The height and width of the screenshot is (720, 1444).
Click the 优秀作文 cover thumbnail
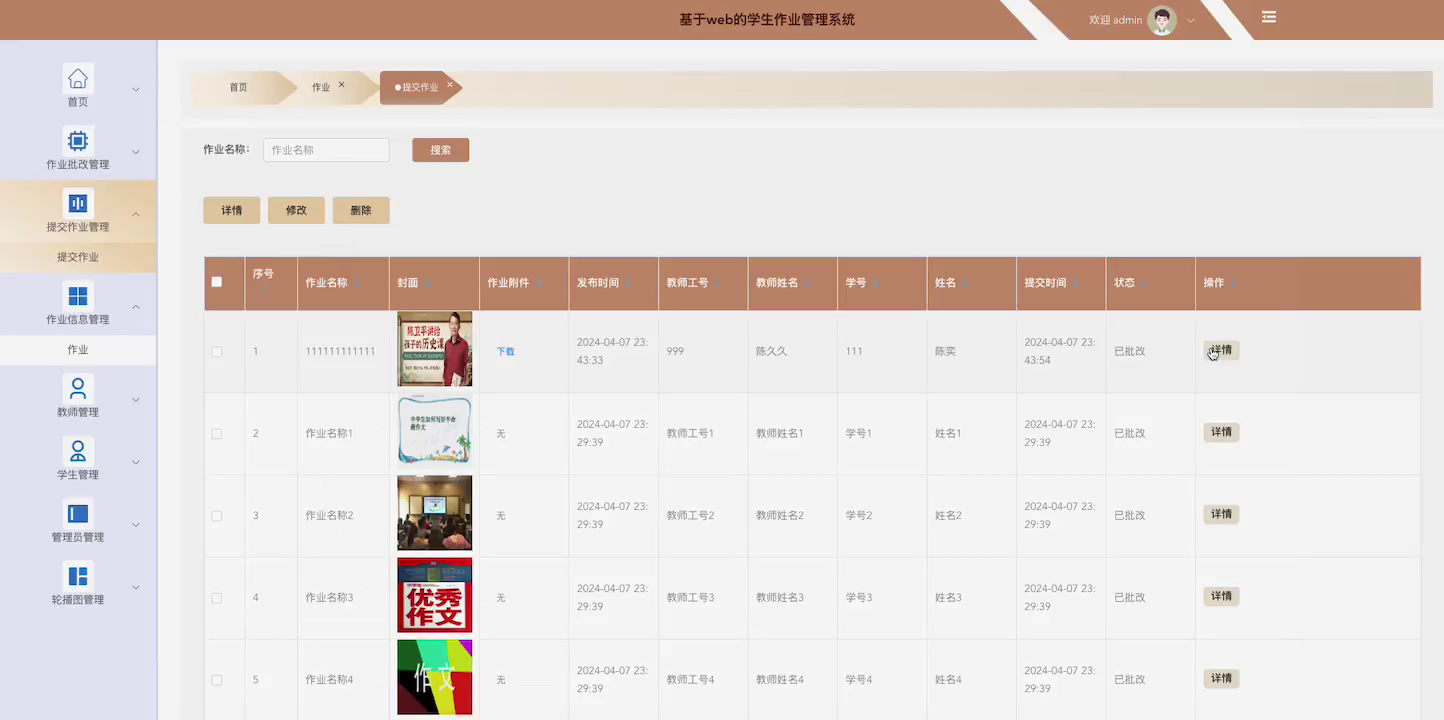point(434,595)
